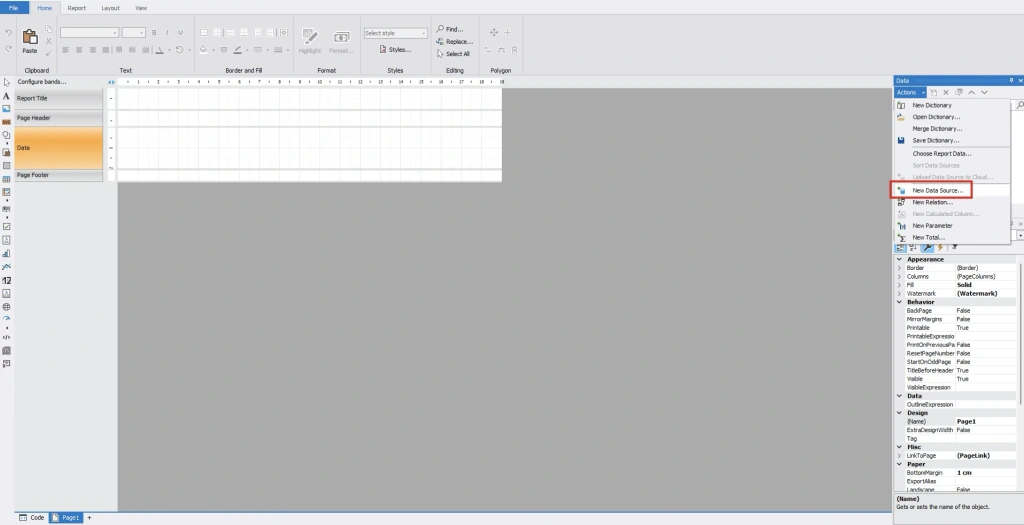
Task: Open the Select style combo box
Action: pos(395,33)
